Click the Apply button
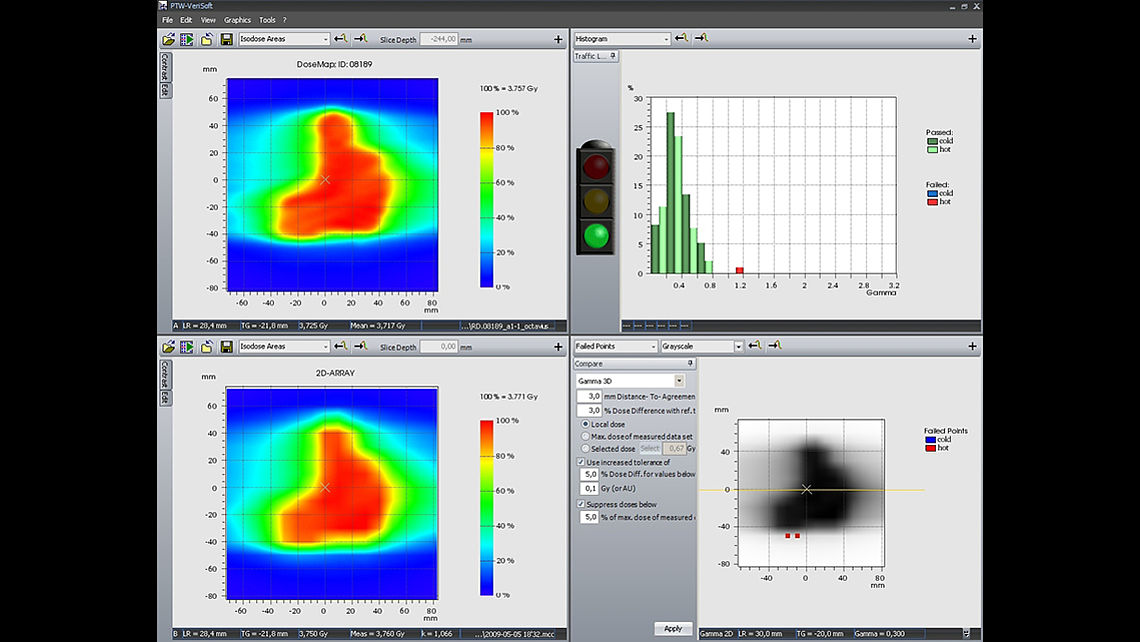The image size is (1140, 642). pos(673,629)
